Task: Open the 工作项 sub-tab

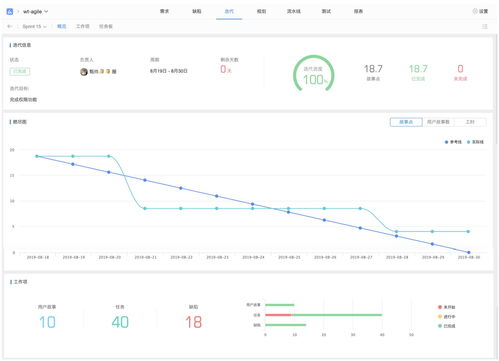Action: [x=83, y=26]
